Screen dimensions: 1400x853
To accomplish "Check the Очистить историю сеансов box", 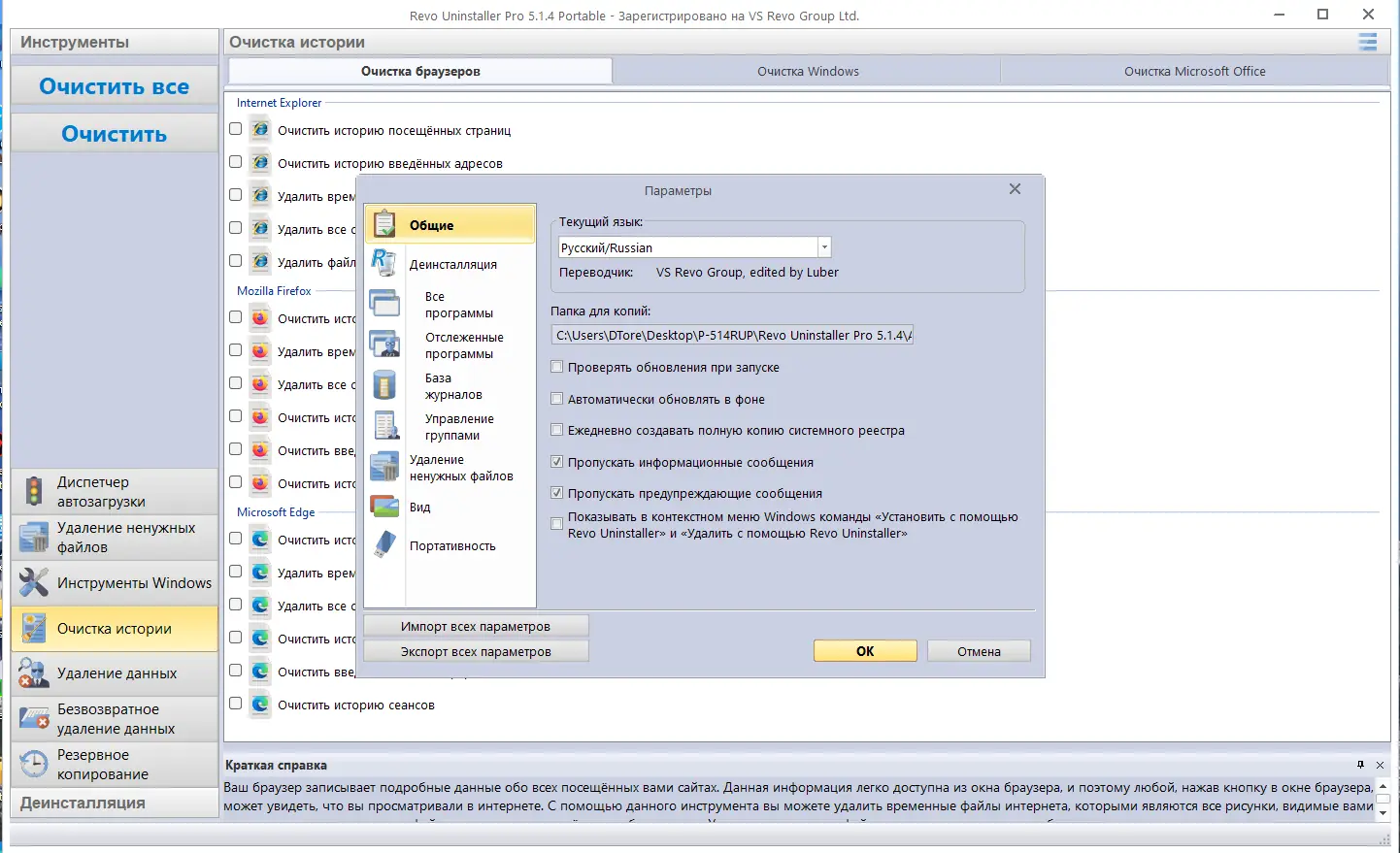I will click(235, 704).
